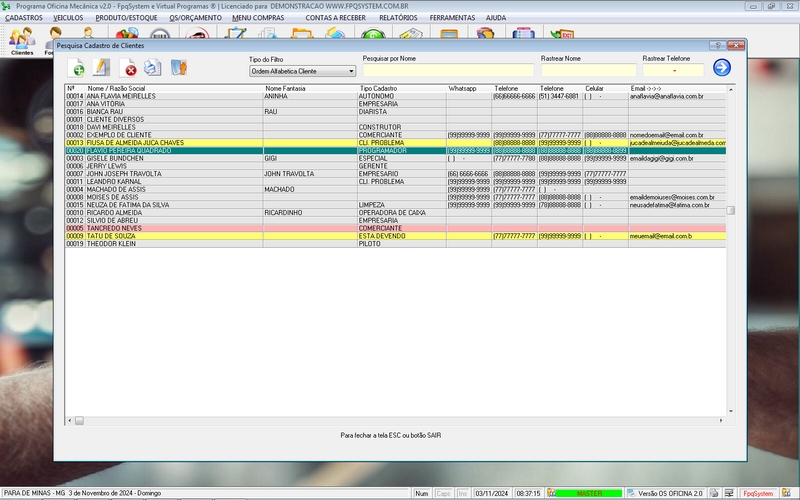The height and width of the screenshot is (500, 800).
Task: Select row LEANDRO KARNAL
Action: [395, 182]
